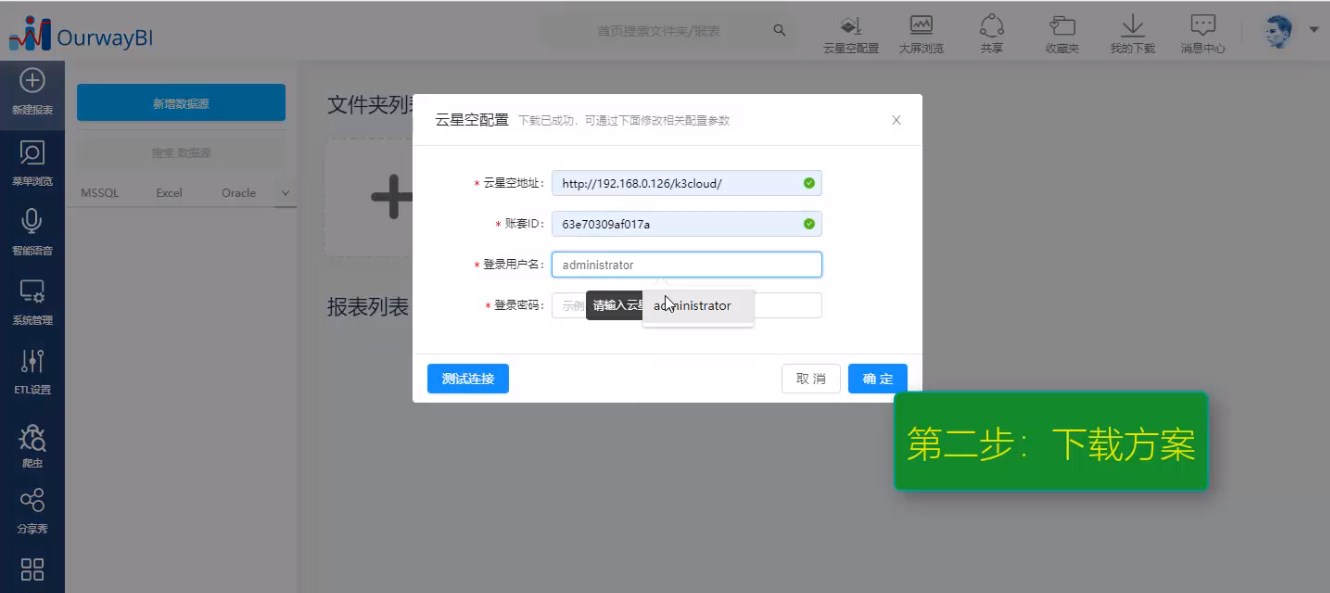Viewport: 1330px width, 593px height.
Task: Open 我的下载 downloads icon
Action: pyautogui.click(x=1132, y=33)
